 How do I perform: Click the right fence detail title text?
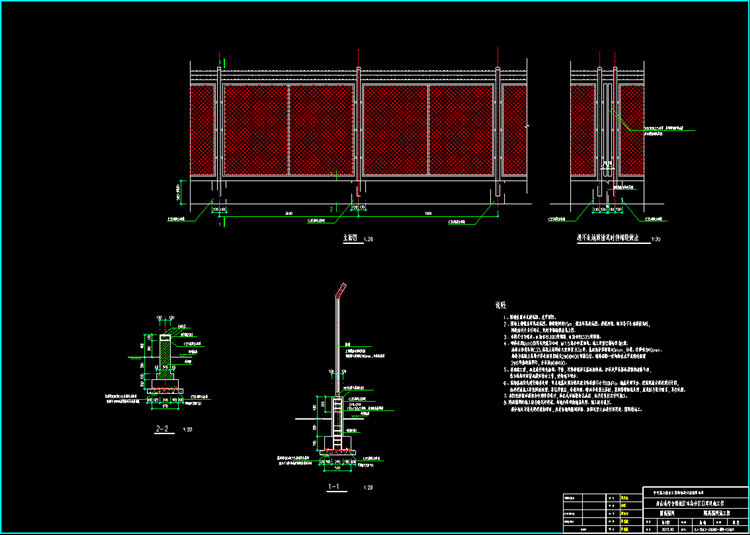click(606, 239)
